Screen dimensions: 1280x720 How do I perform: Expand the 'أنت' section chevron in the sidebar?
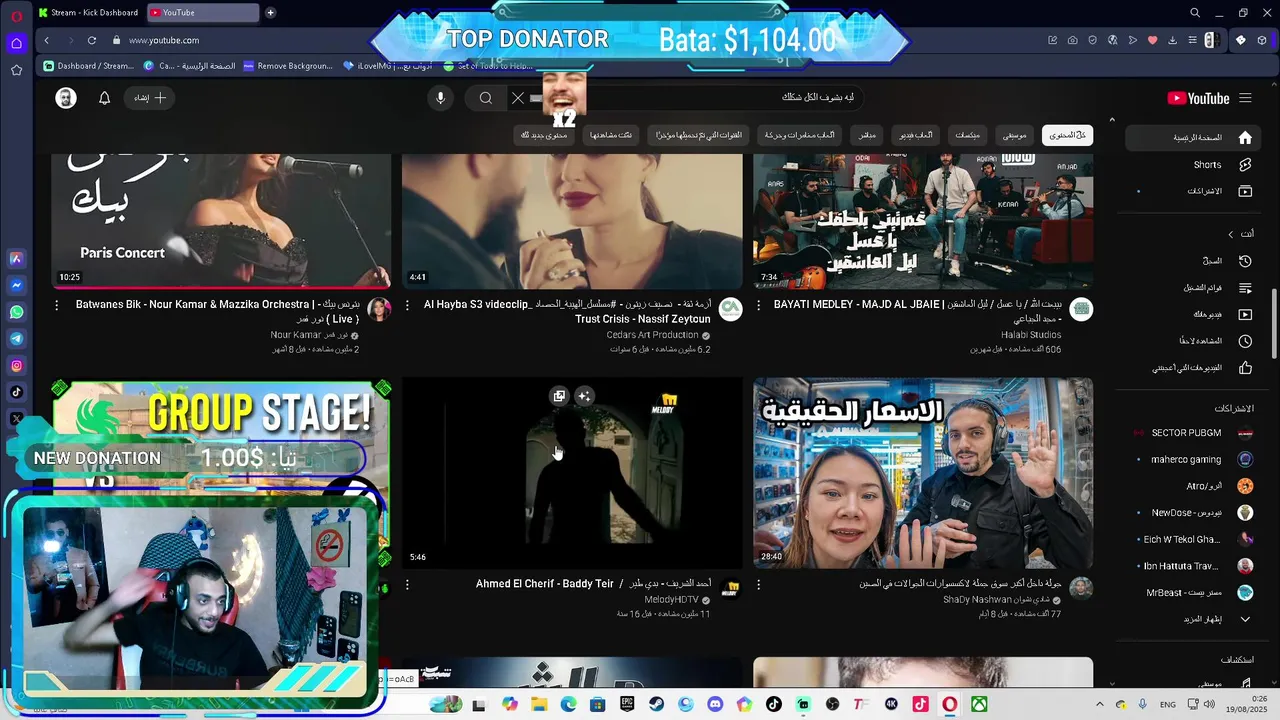coord(1231,234)
